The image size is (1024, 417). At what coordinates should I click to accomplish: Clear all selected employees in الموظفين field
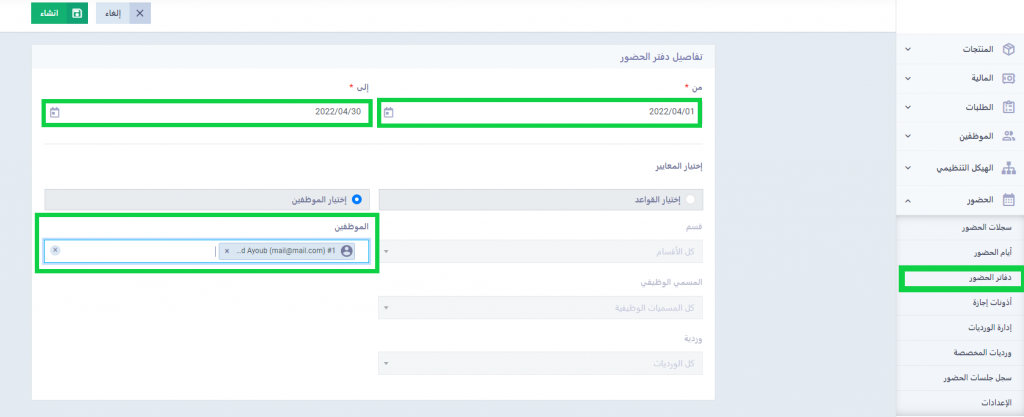pos(55,250)
